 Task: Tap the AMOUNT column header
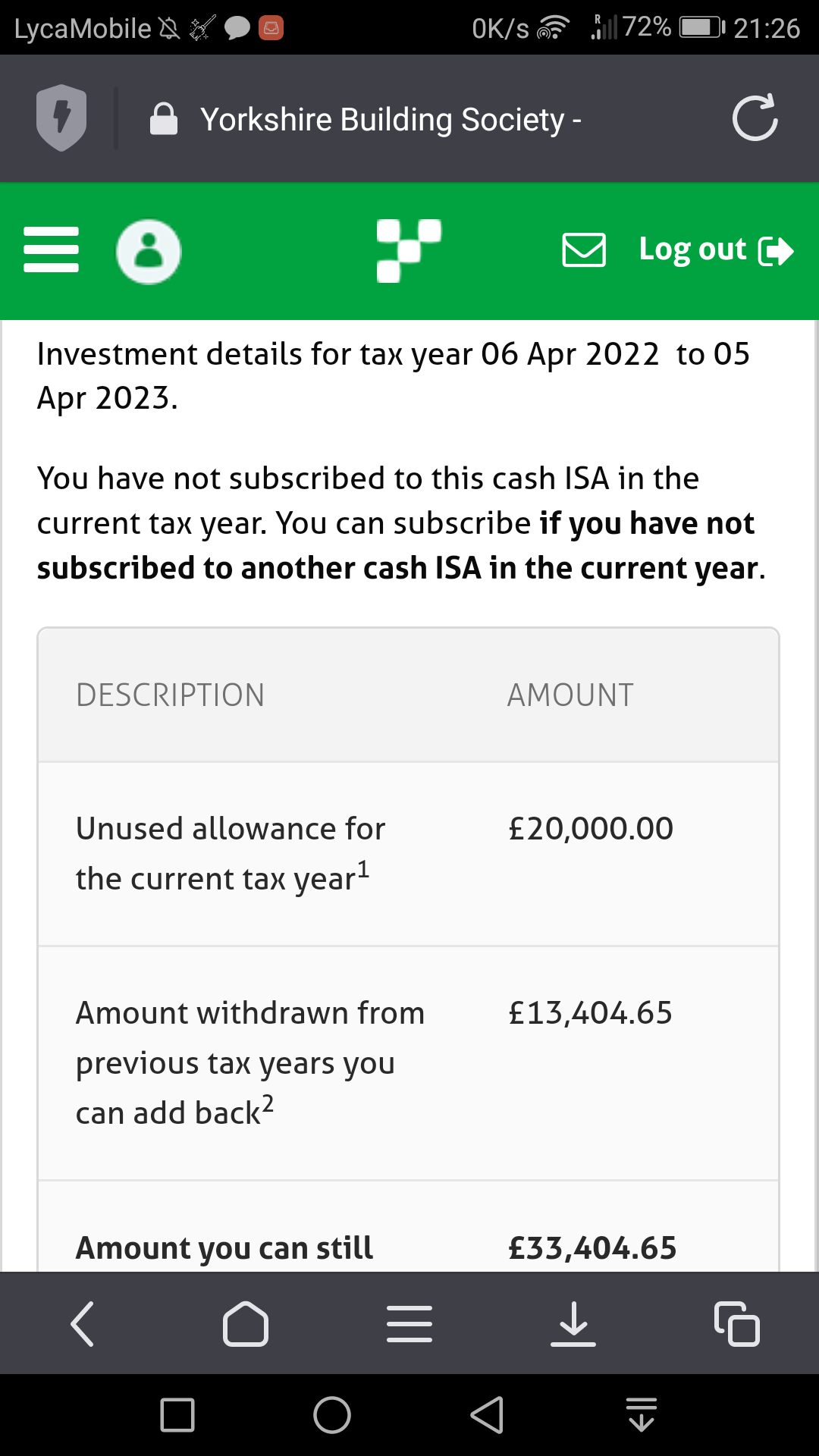tap(570, 695)
